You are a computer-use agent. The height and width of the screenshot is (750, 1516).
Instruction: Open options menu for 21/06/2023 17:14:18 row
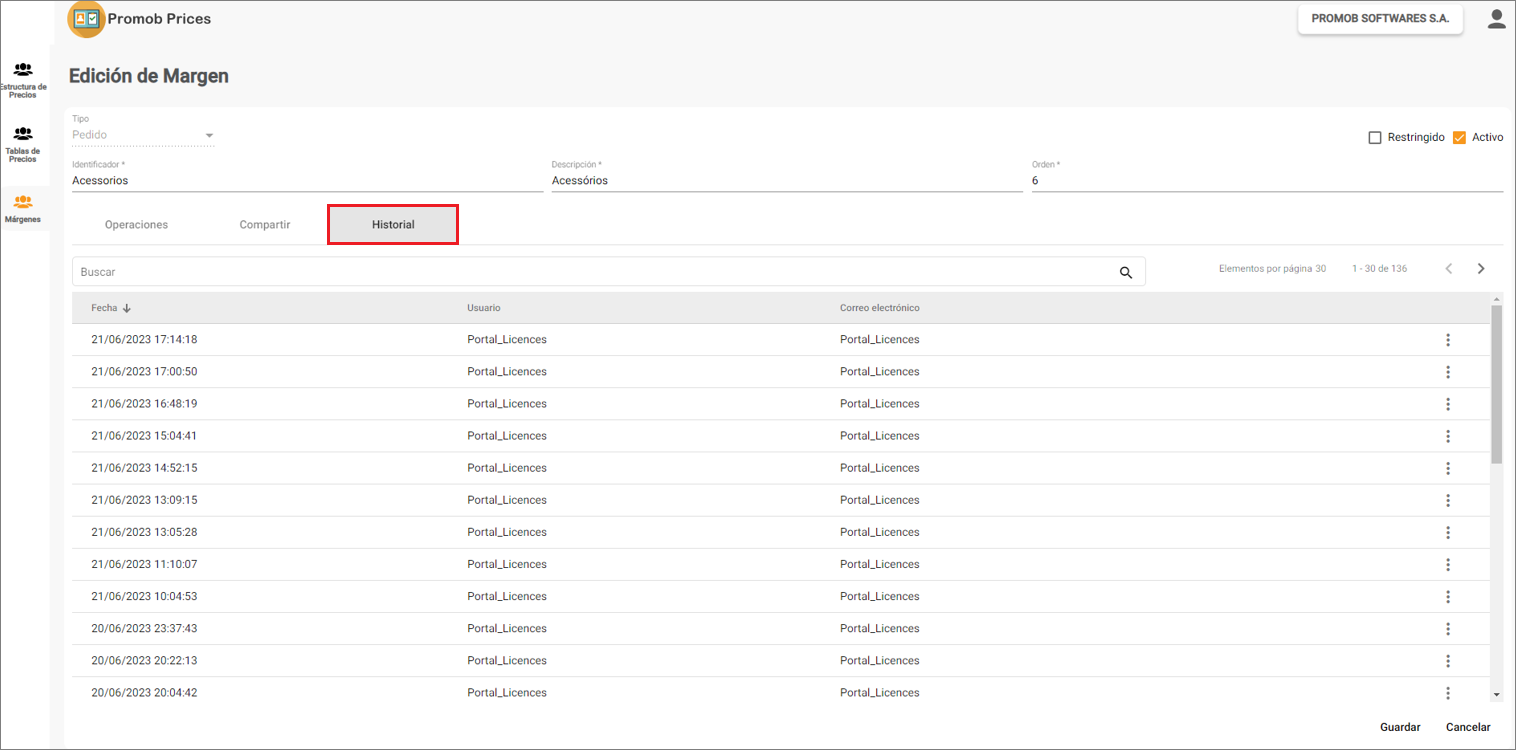coord(1448,340)
